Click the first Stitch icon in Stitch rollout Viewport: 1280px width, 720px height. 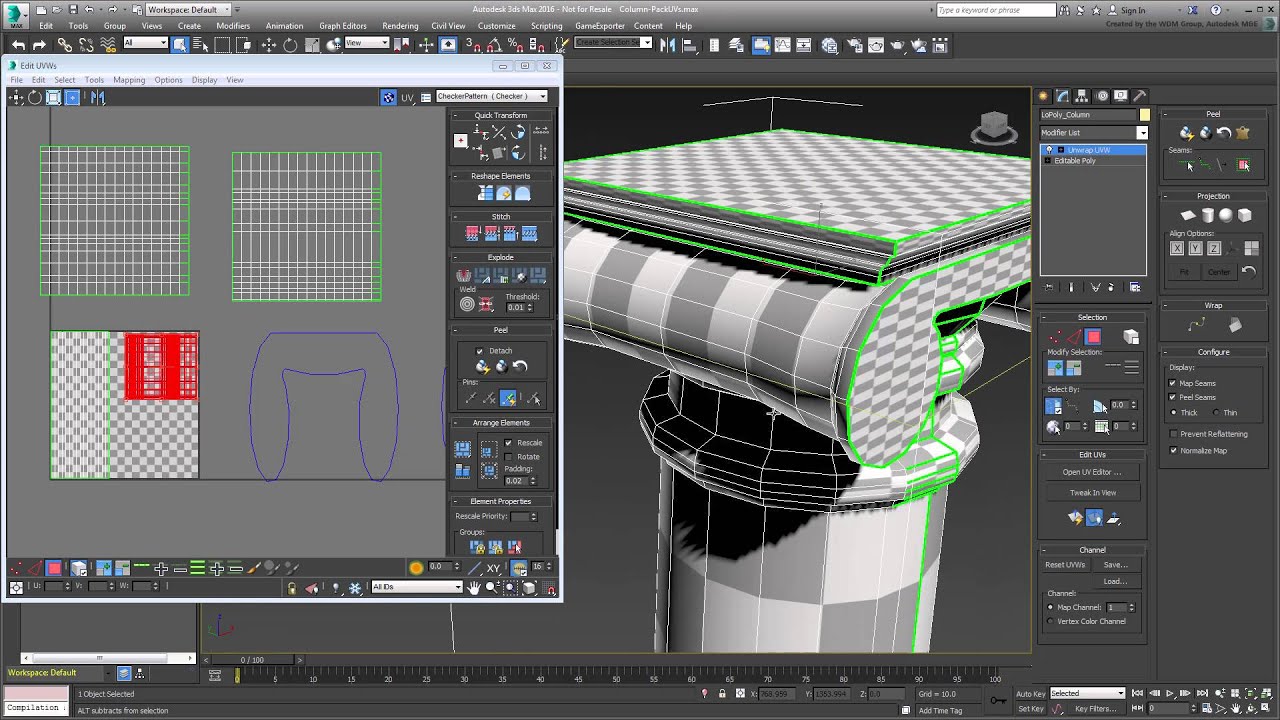click(473, 234)
